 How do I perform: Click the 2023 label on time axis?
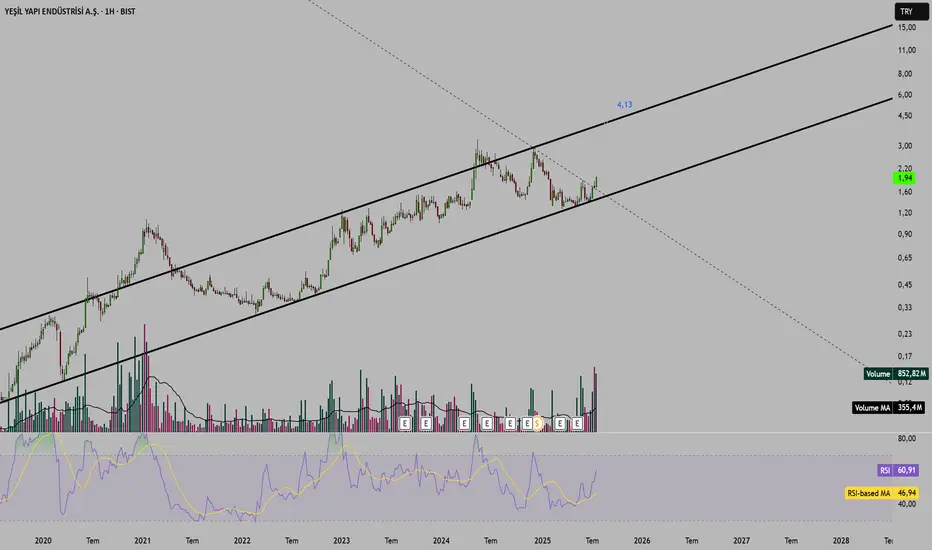point(341,540)
